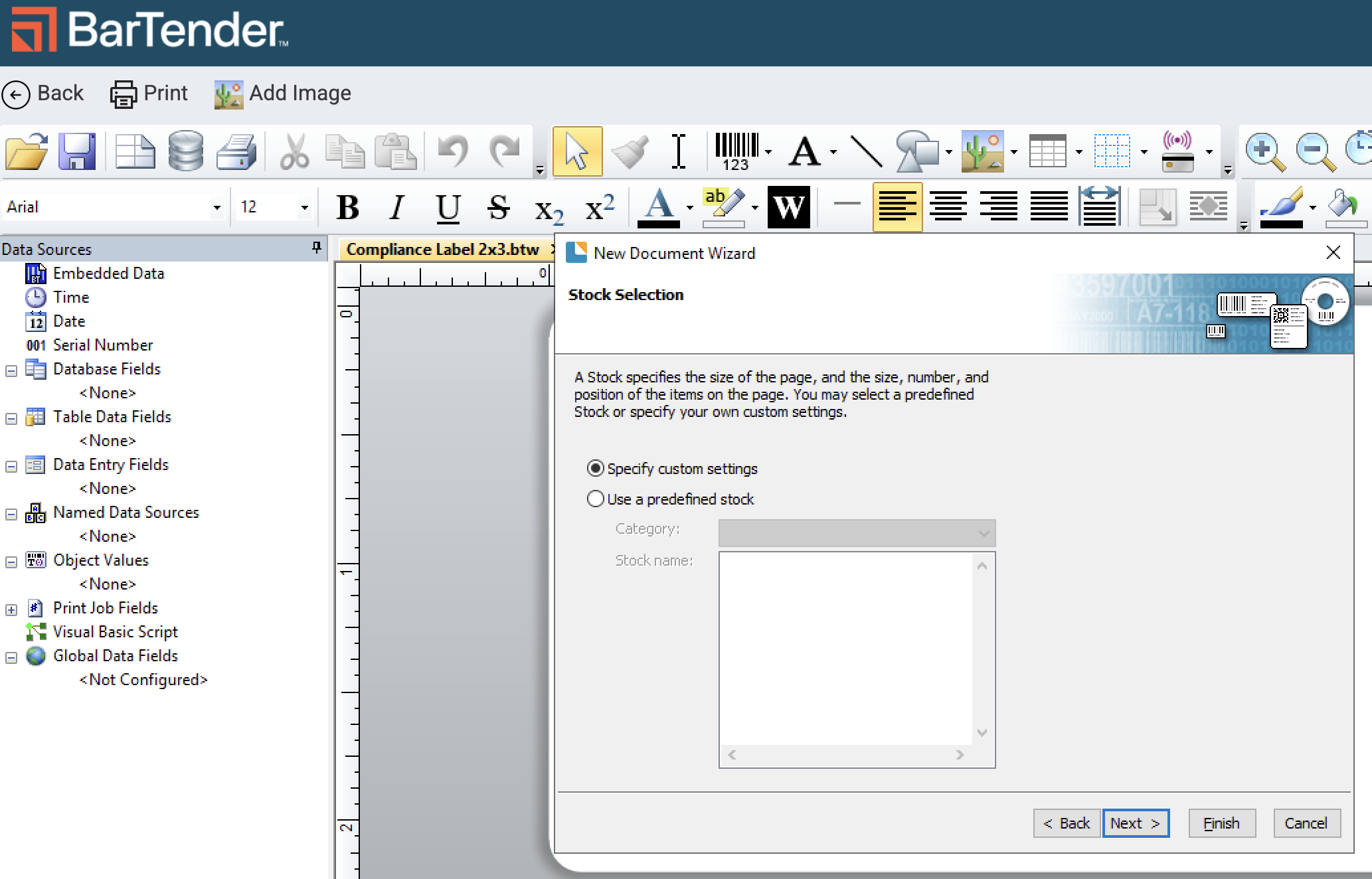Image resolution: width=1372 pixels, height=879 pixels.
Task: Select the table object tool
Action: tap(1047, 151)
